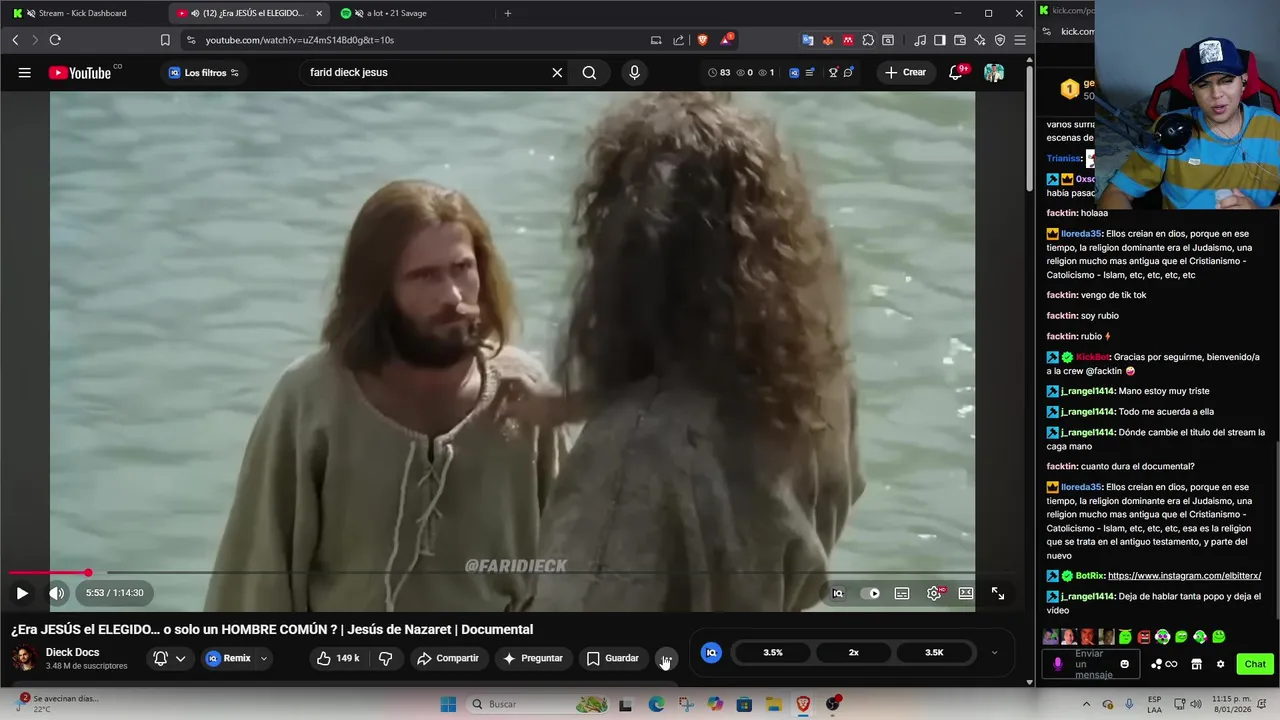Reload the page
Viewport: 1280px width, 720px height.
pos(55,40)
